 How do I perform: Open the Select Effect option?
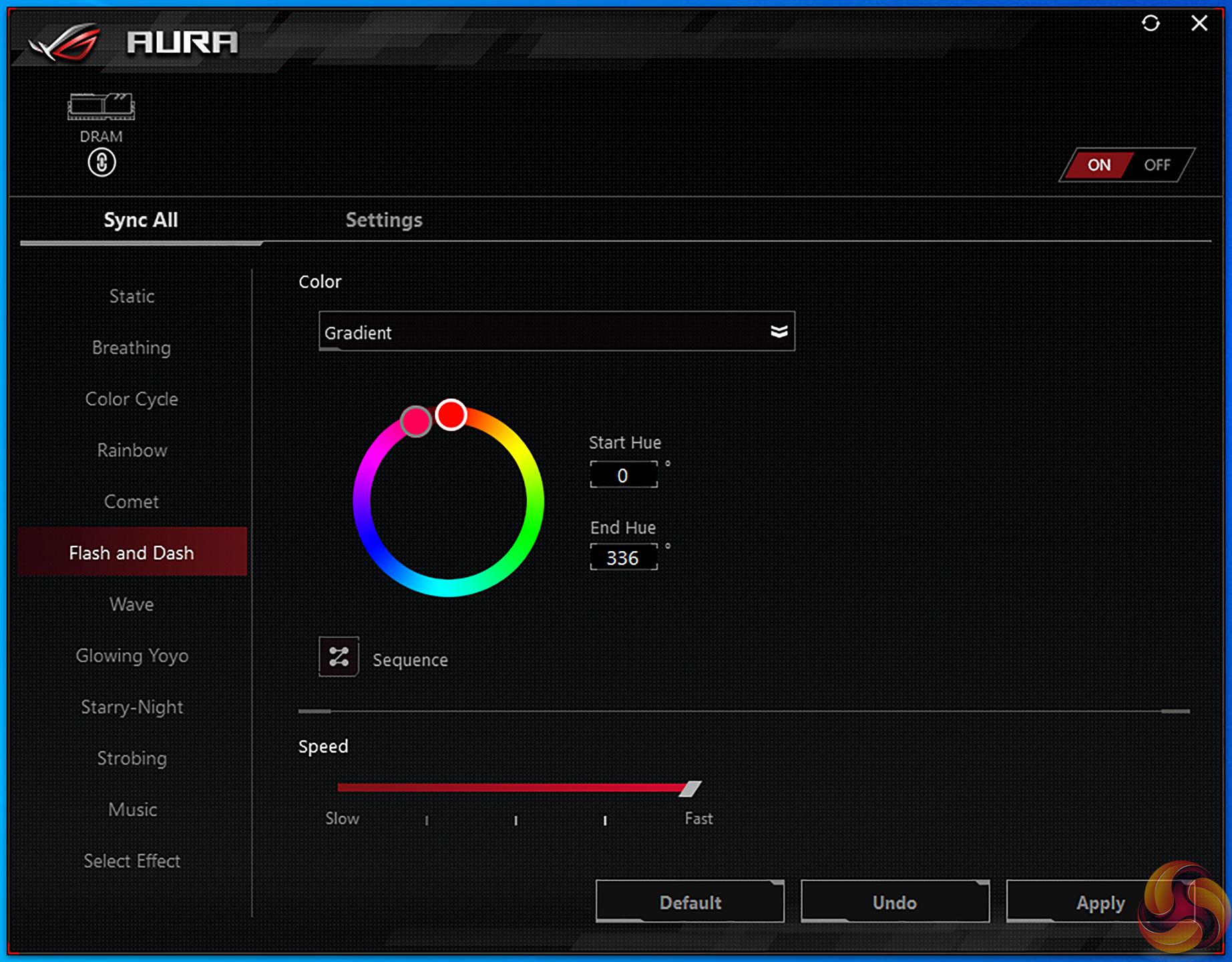point(132,861)
